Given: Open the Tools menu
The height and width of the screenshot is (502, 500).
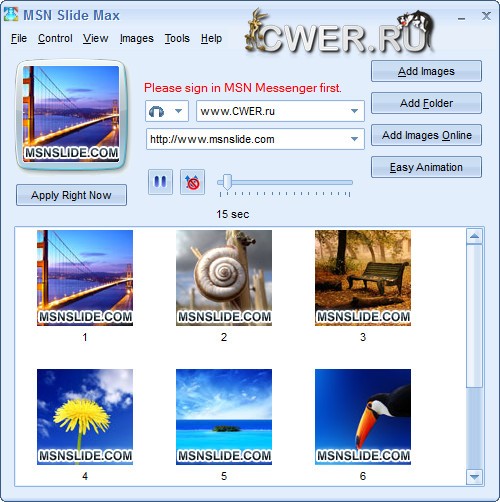Looking at the screenshot, I should (x=177, y=39).
